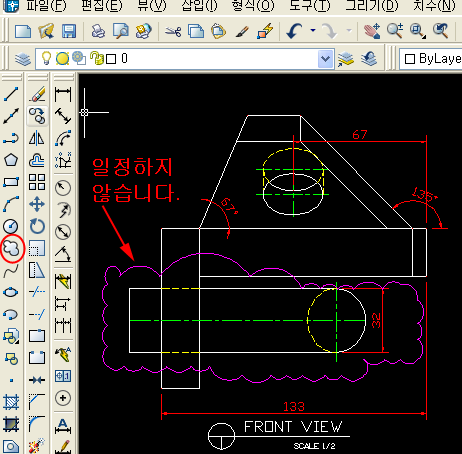
Task: Select the Move tool
Action: tap(37, 204)
